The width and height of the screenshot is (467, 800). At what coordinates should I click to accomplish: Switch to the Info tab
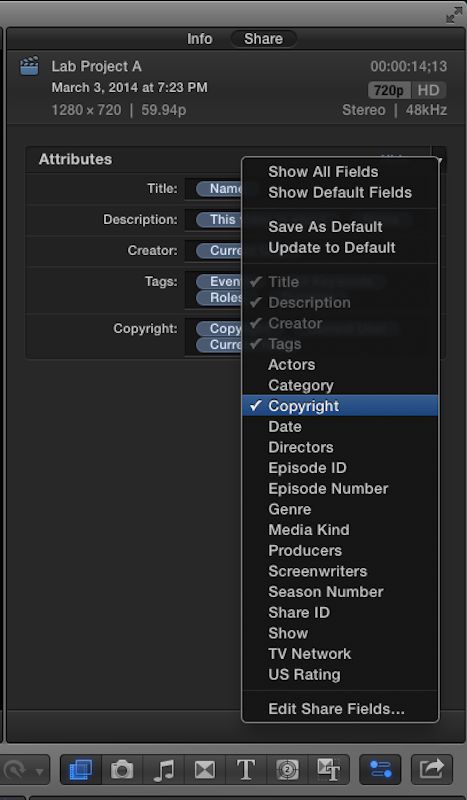point(200,39)
